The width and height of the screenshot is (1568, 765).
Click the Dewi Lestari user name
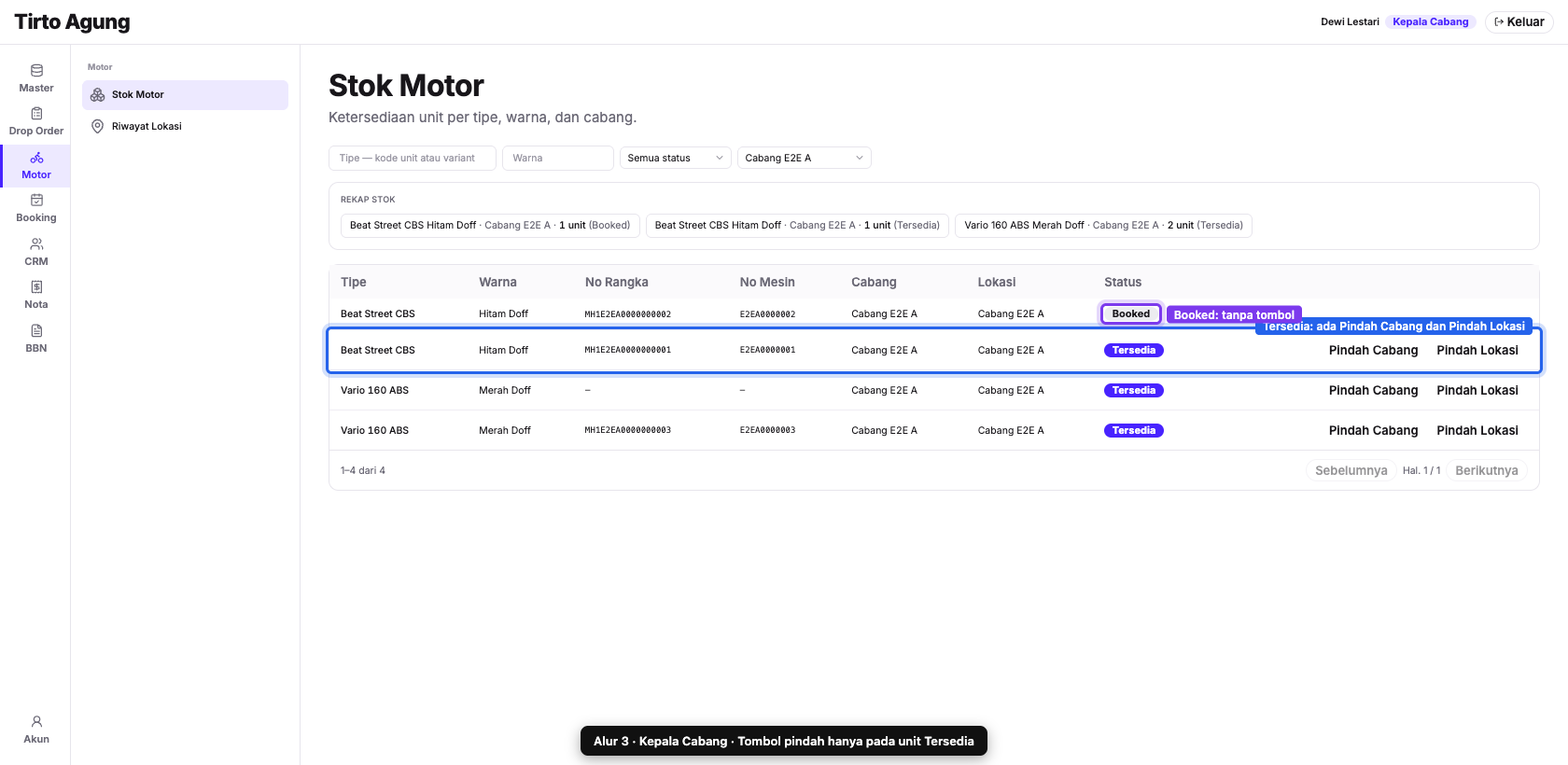1350,21
